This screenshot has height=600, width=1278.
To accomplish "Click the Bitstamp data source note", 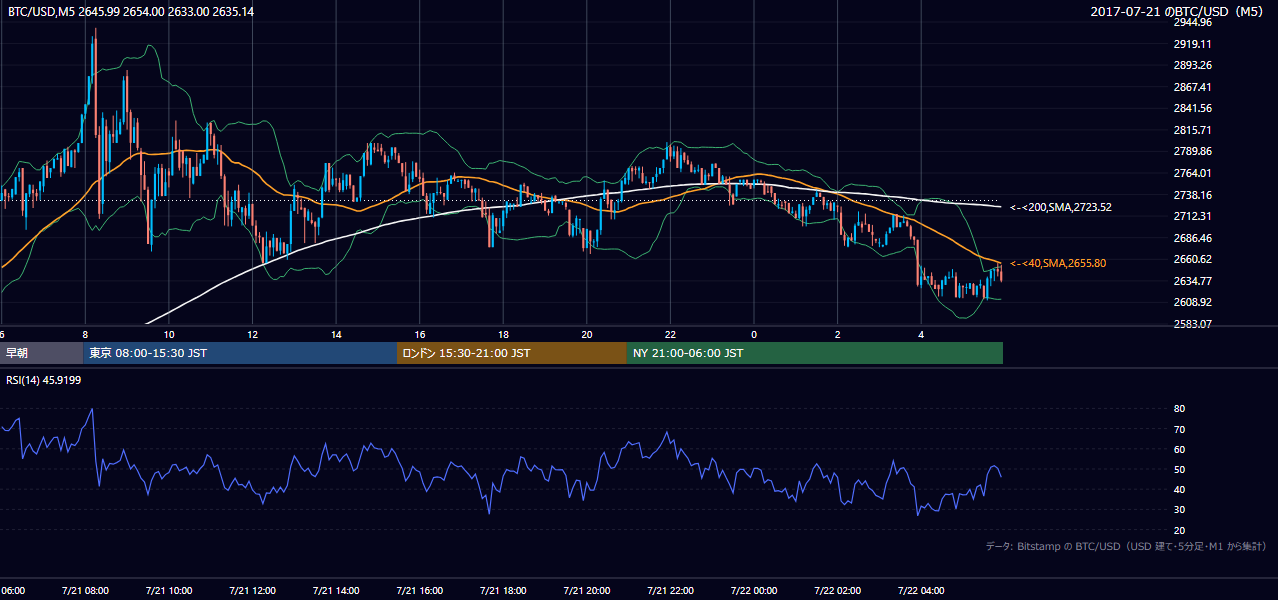I will [1127, 547].
